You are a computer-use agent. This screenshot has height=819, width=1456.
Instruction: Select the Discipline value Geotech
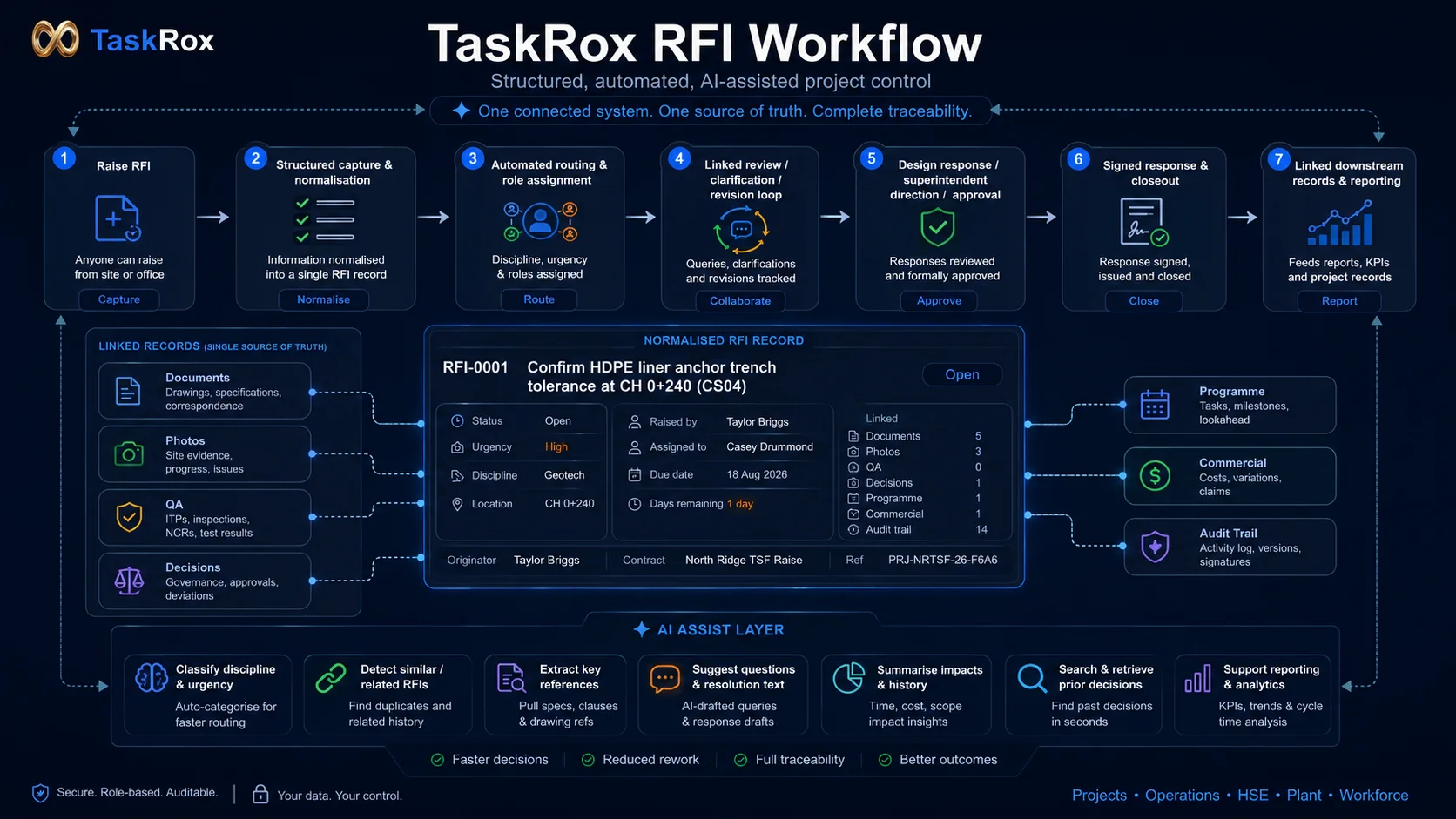pos(564,475)
